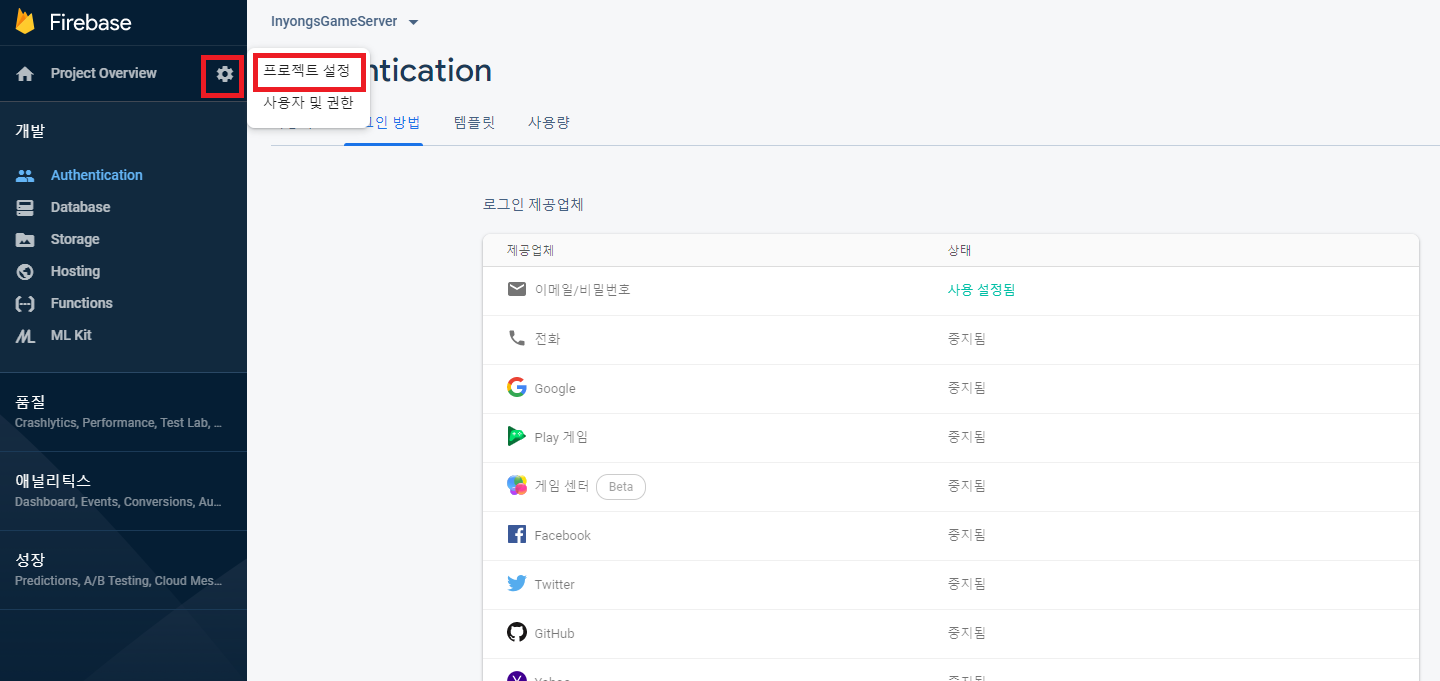
Task: Click the 제공업체 column header
Action: [530, 250]
